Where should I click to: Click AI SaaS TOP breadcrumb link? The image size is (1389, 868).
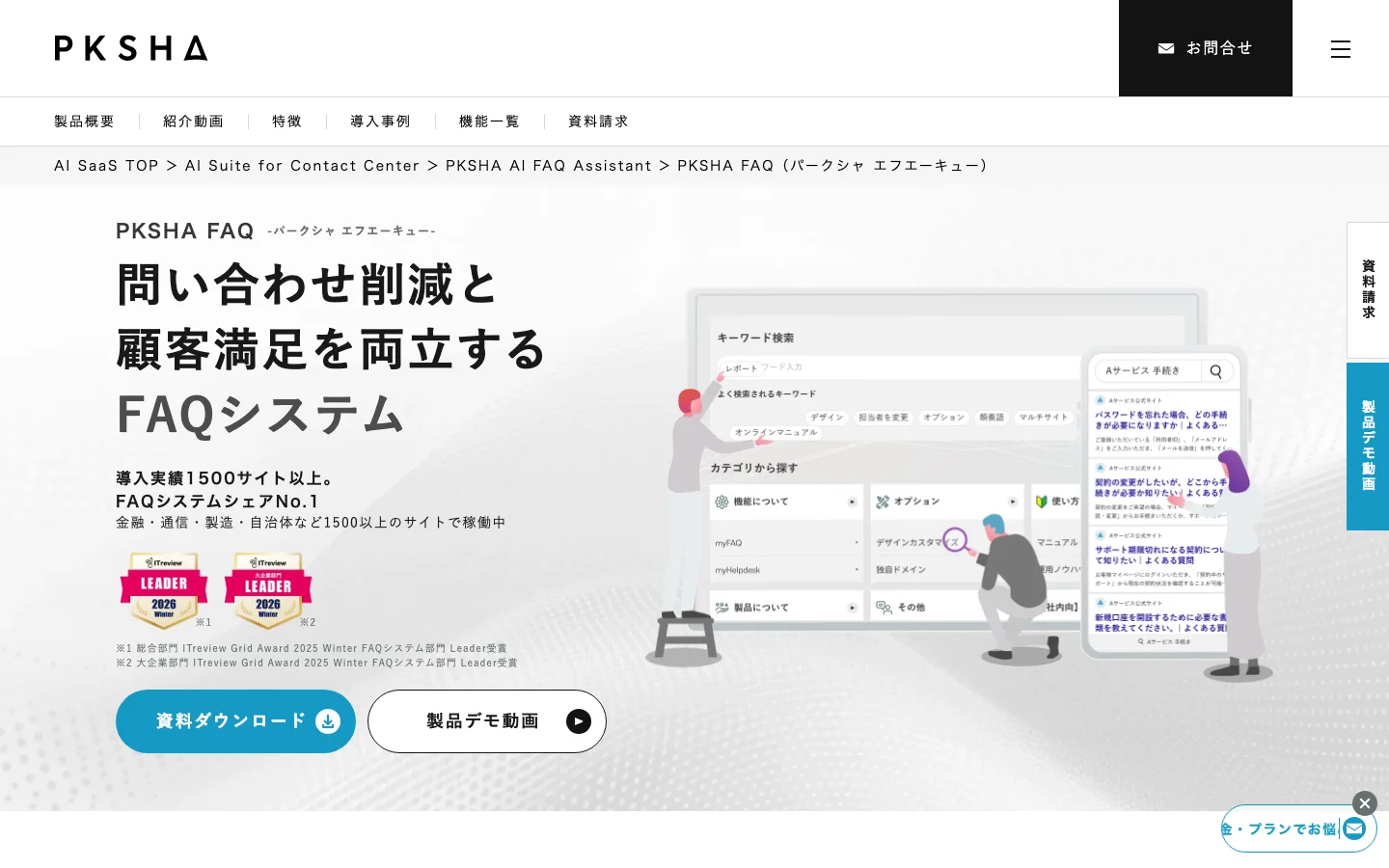click(x=106, y=166)
